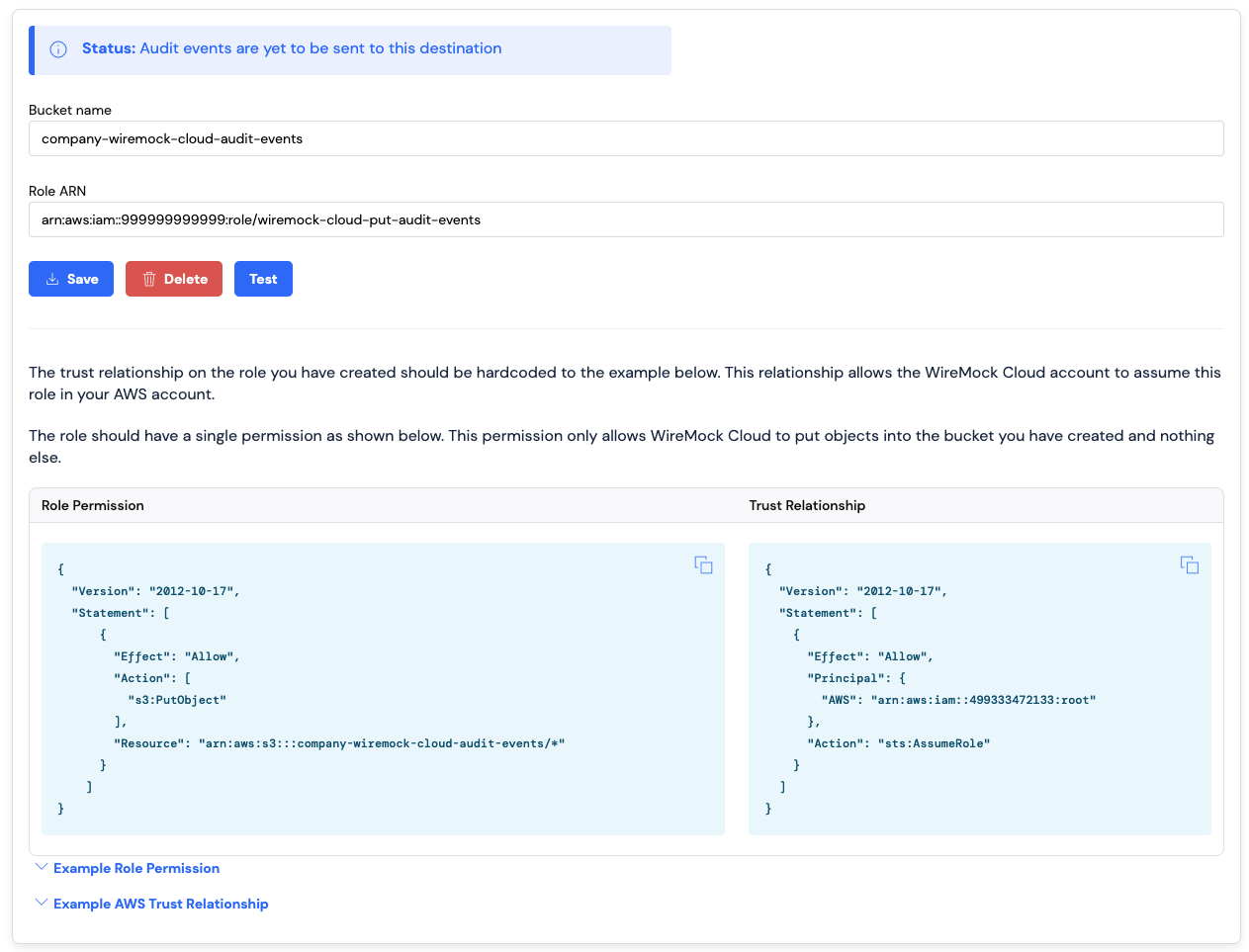The width and height of the screenshot is (1249, 952).
Task: Click the "Trust Relationship" column header
Action: [x=807, y=505]
